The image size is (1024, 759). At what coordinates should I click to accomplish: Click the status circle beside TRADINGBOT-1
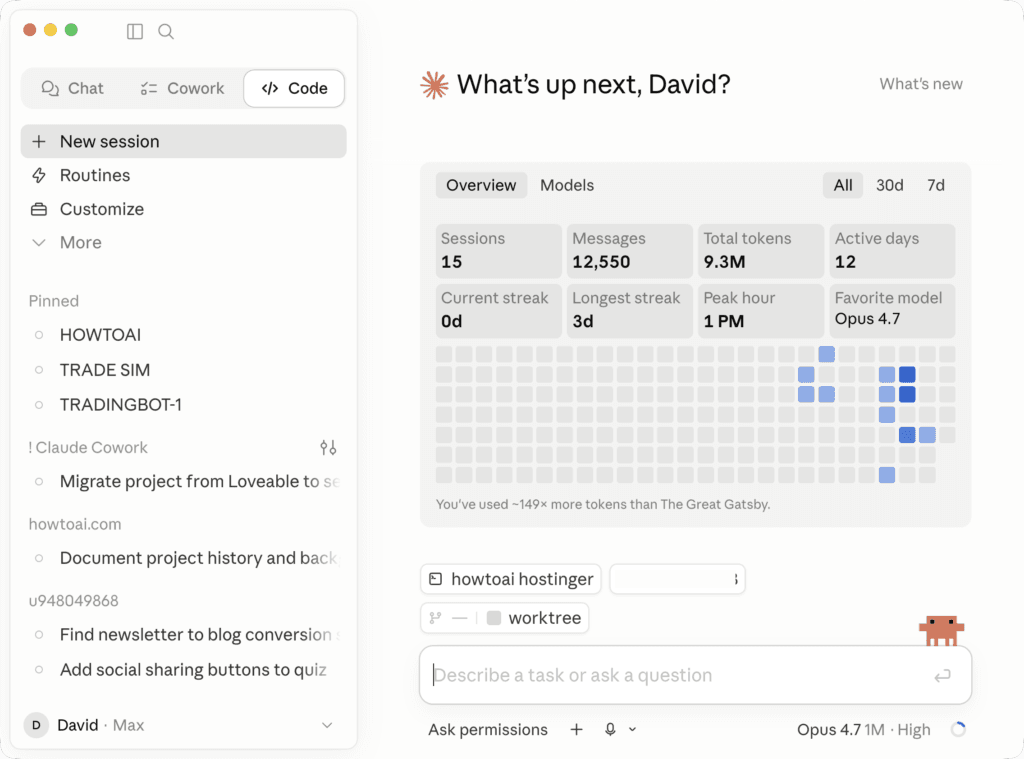click(x=39, y=405)
